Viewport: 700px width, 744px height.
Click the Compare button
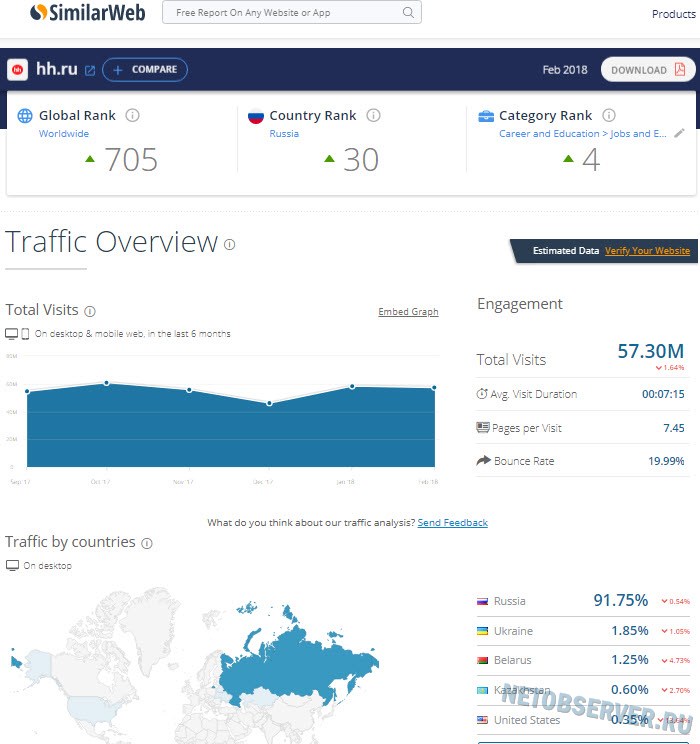pos(145,70)
